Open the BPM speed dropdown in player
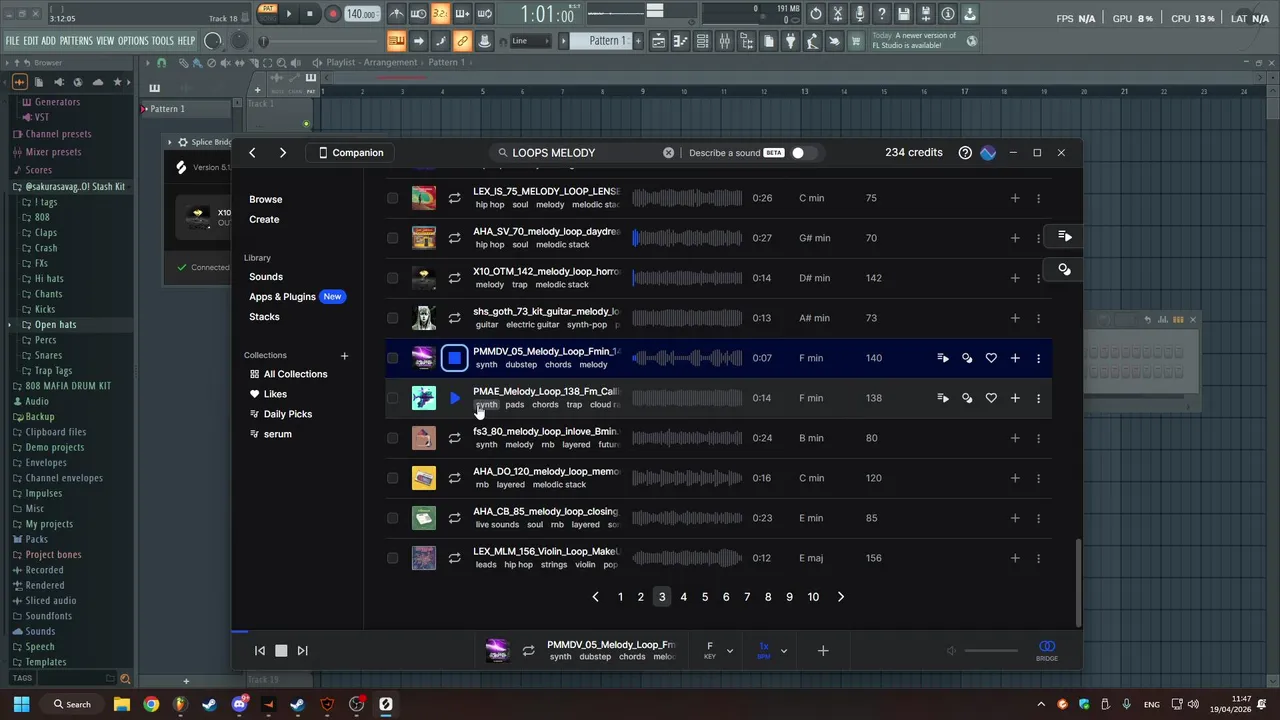This screenshot has height=720, width=1280. click(x=771, y=650)
